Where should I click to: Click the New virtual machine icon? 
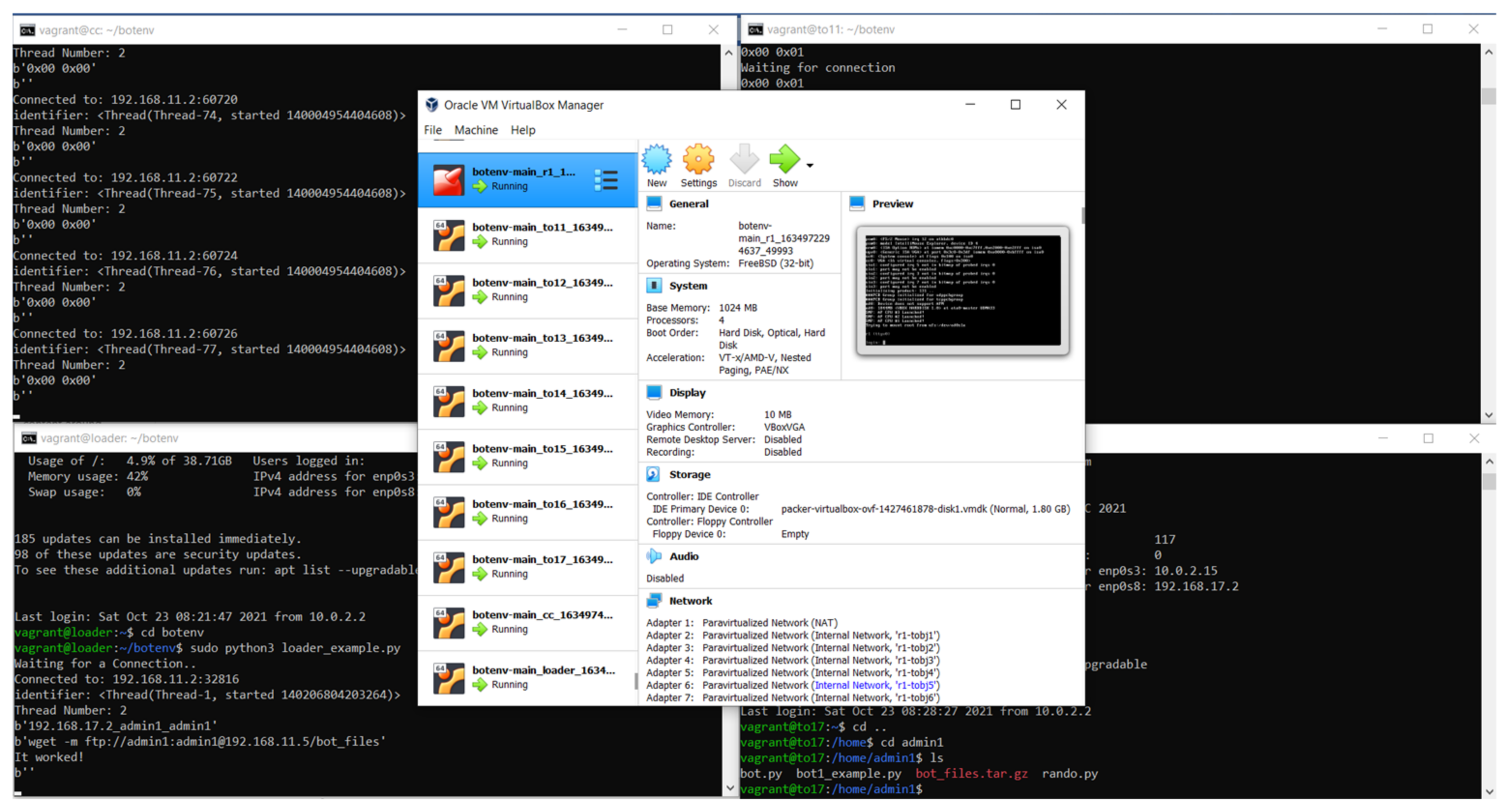[x=657, y=159]
